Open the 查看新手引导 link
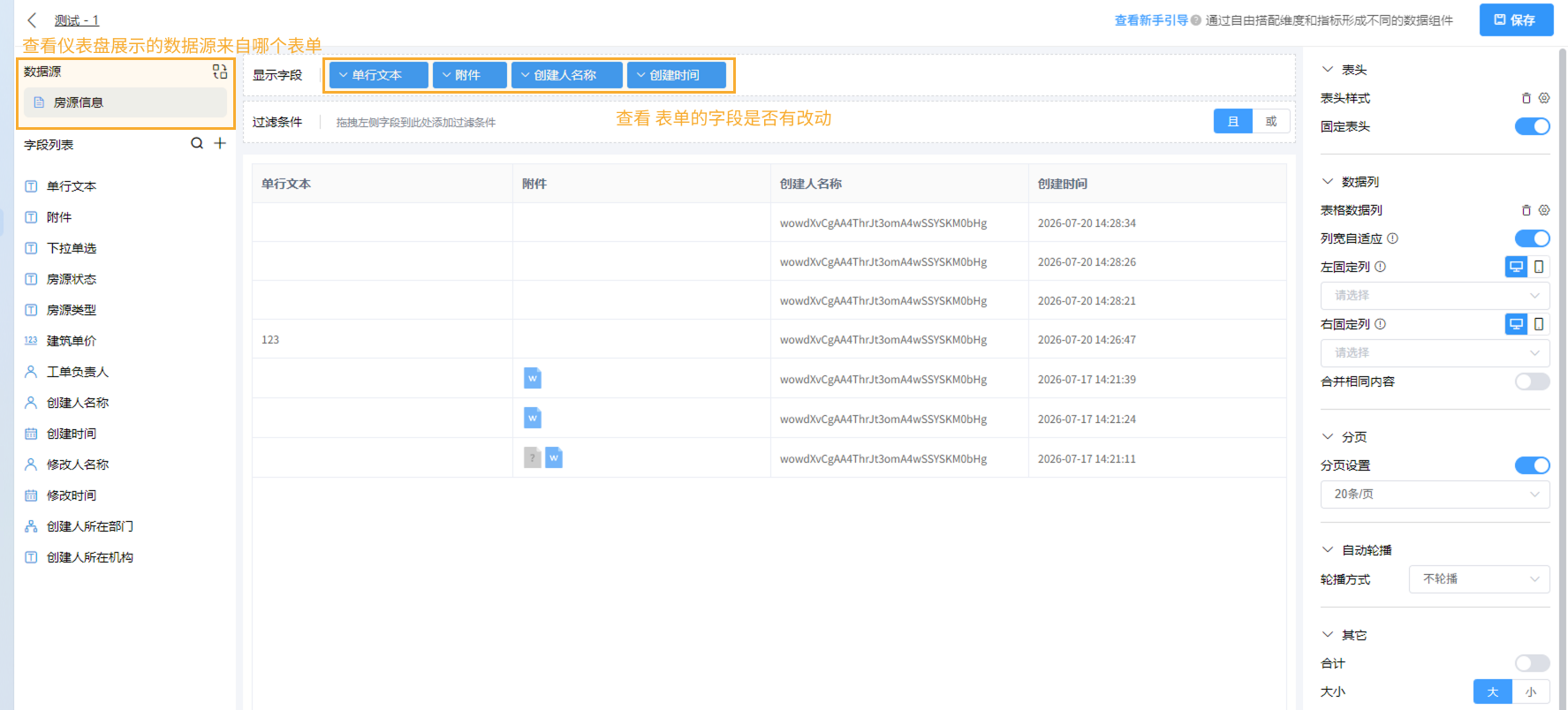This screenshot has width=1568, height=710. (1151, 20)
